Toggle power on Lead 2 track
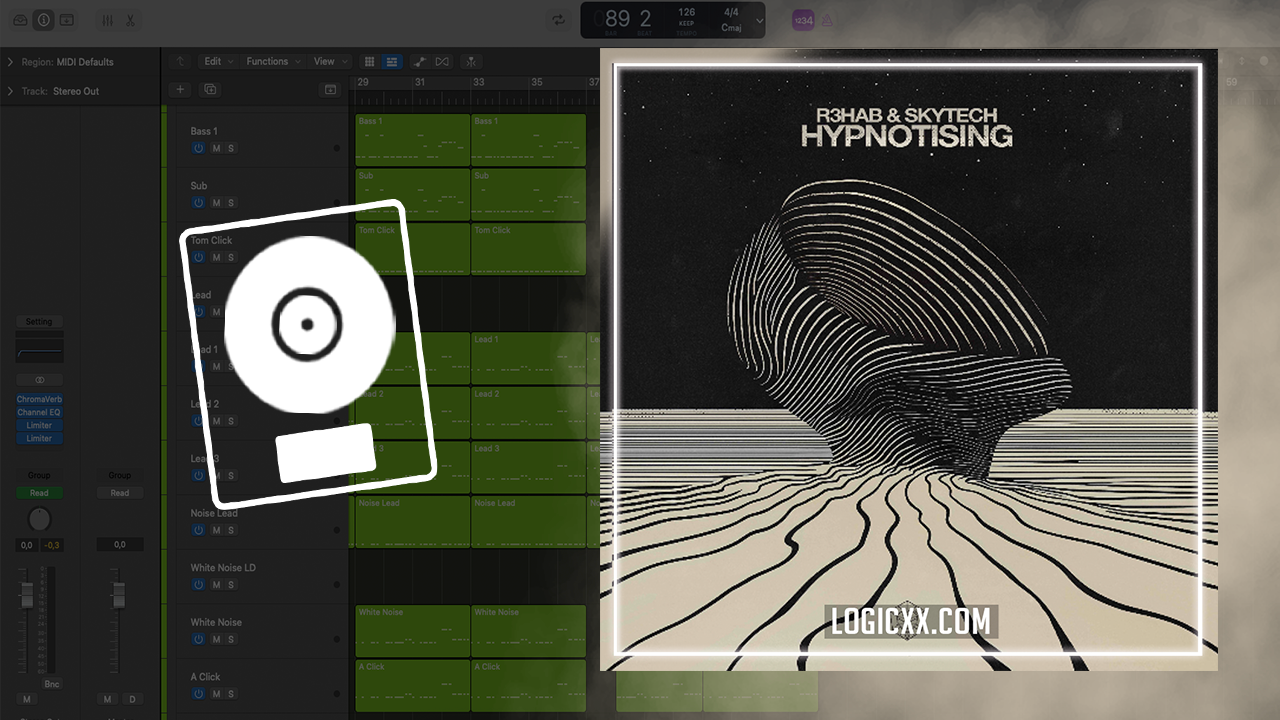Screen dimensions: 1280x720 (x=198, y=421)
